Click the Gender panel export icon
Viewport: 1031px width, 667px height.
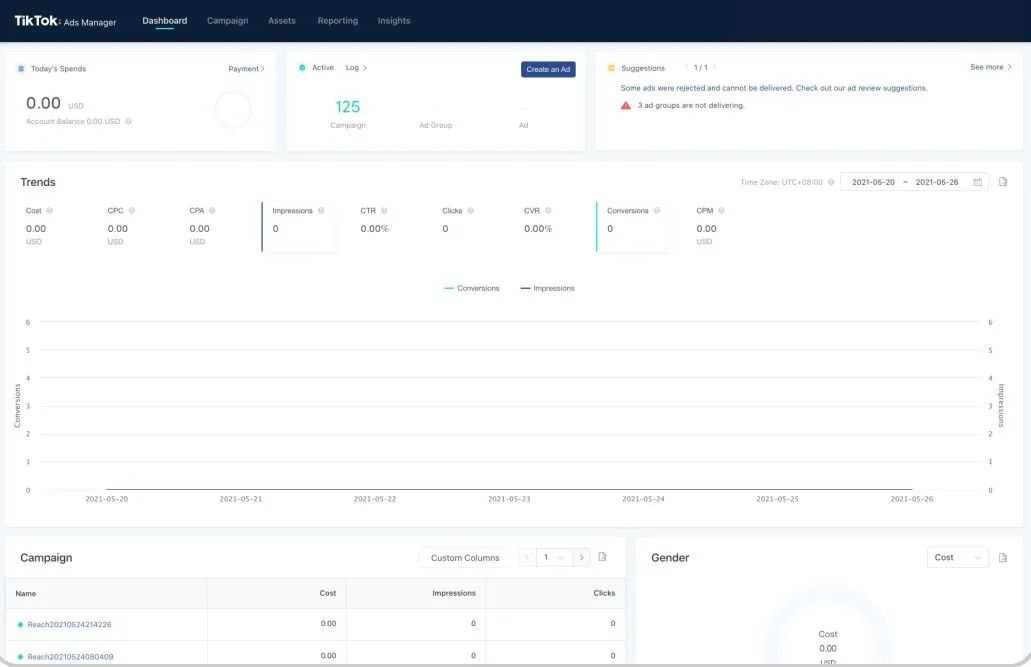(1003, 557)
